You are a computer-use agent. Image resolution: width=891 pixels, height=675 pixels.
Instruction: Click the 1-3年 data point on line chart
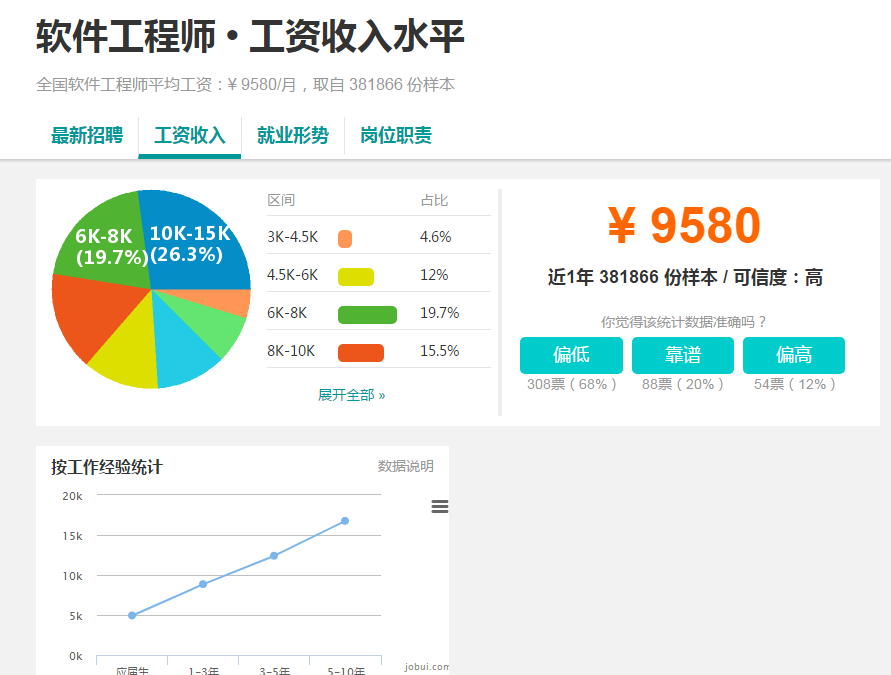coord(203,584)
